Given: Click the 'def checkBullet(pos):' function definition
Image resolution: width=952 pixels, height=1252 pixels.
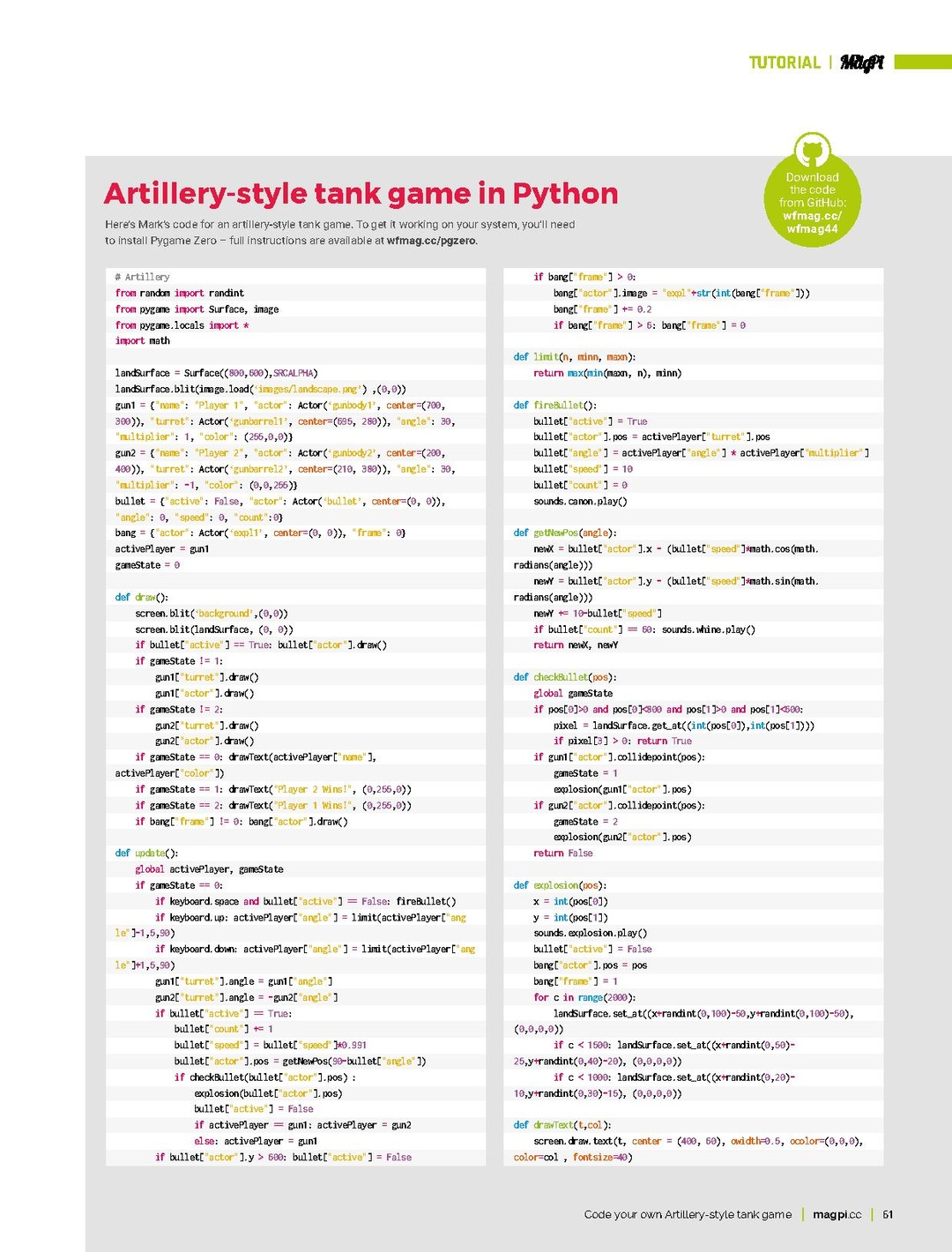Looking at the screenshot, I should tap(565, 677).
